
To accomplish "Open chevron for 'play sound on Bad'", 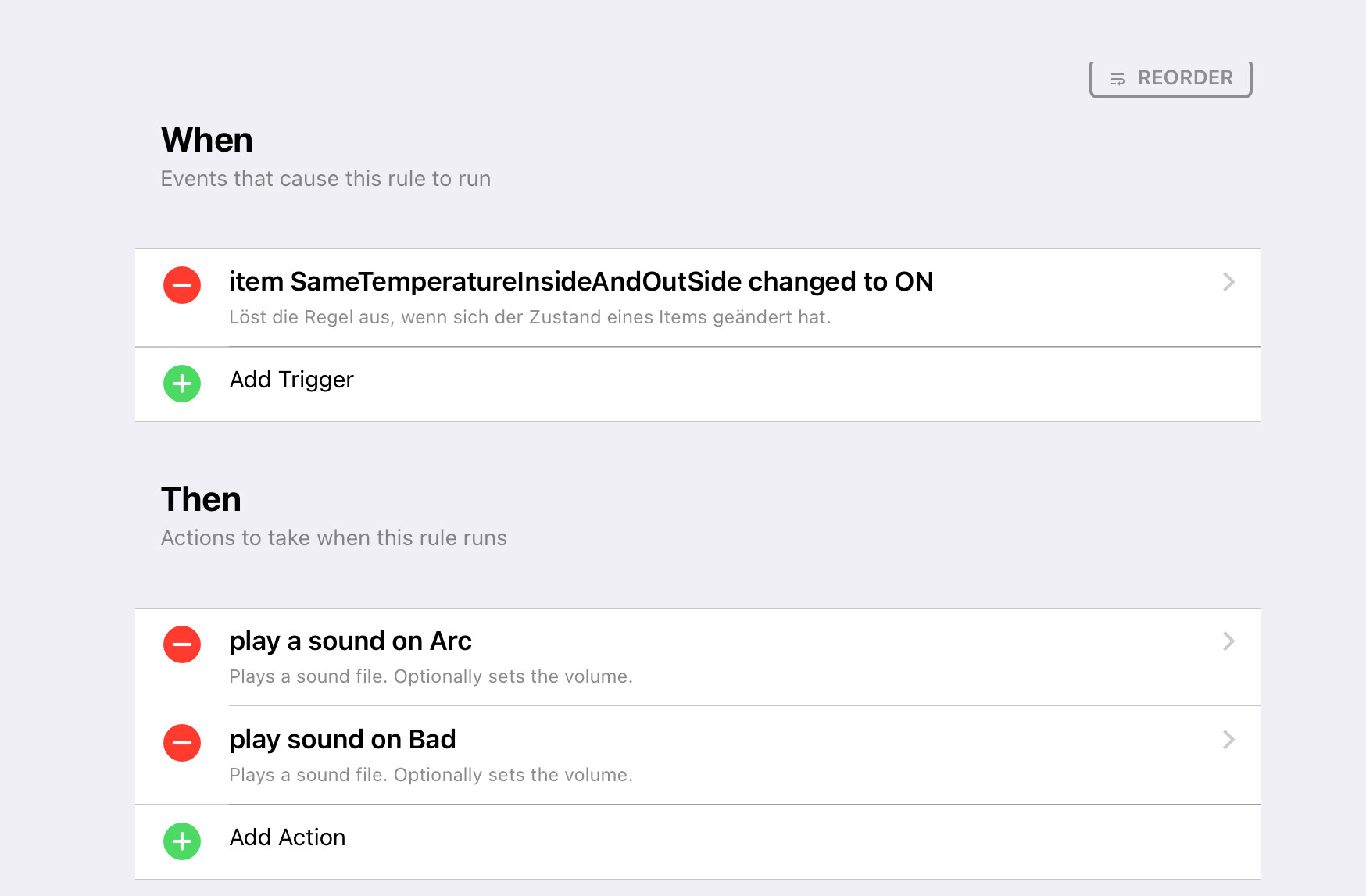I will tap(1228, 740).
